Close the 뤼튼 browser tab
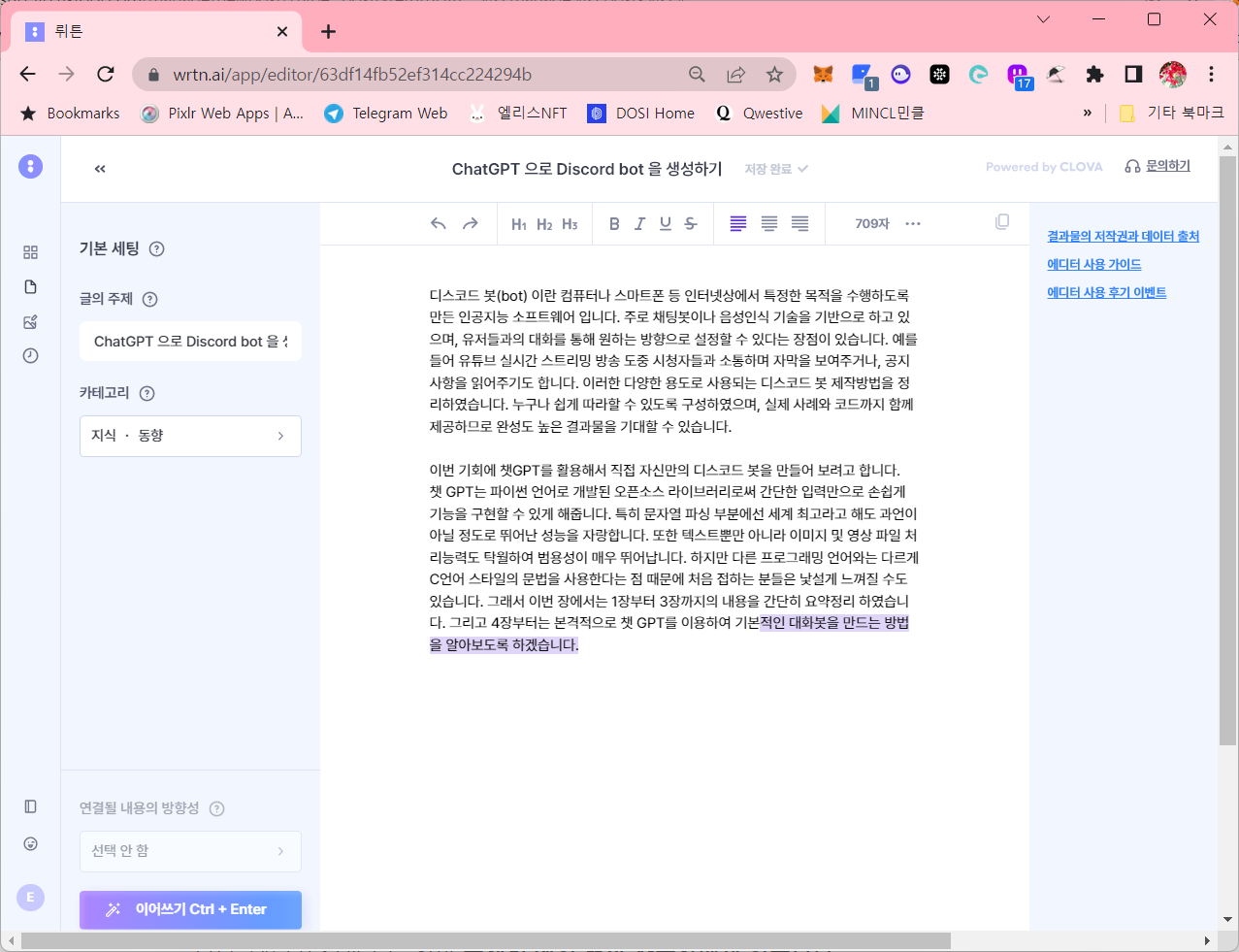Viewport: 1239px width, 952px height. [282, 31]
